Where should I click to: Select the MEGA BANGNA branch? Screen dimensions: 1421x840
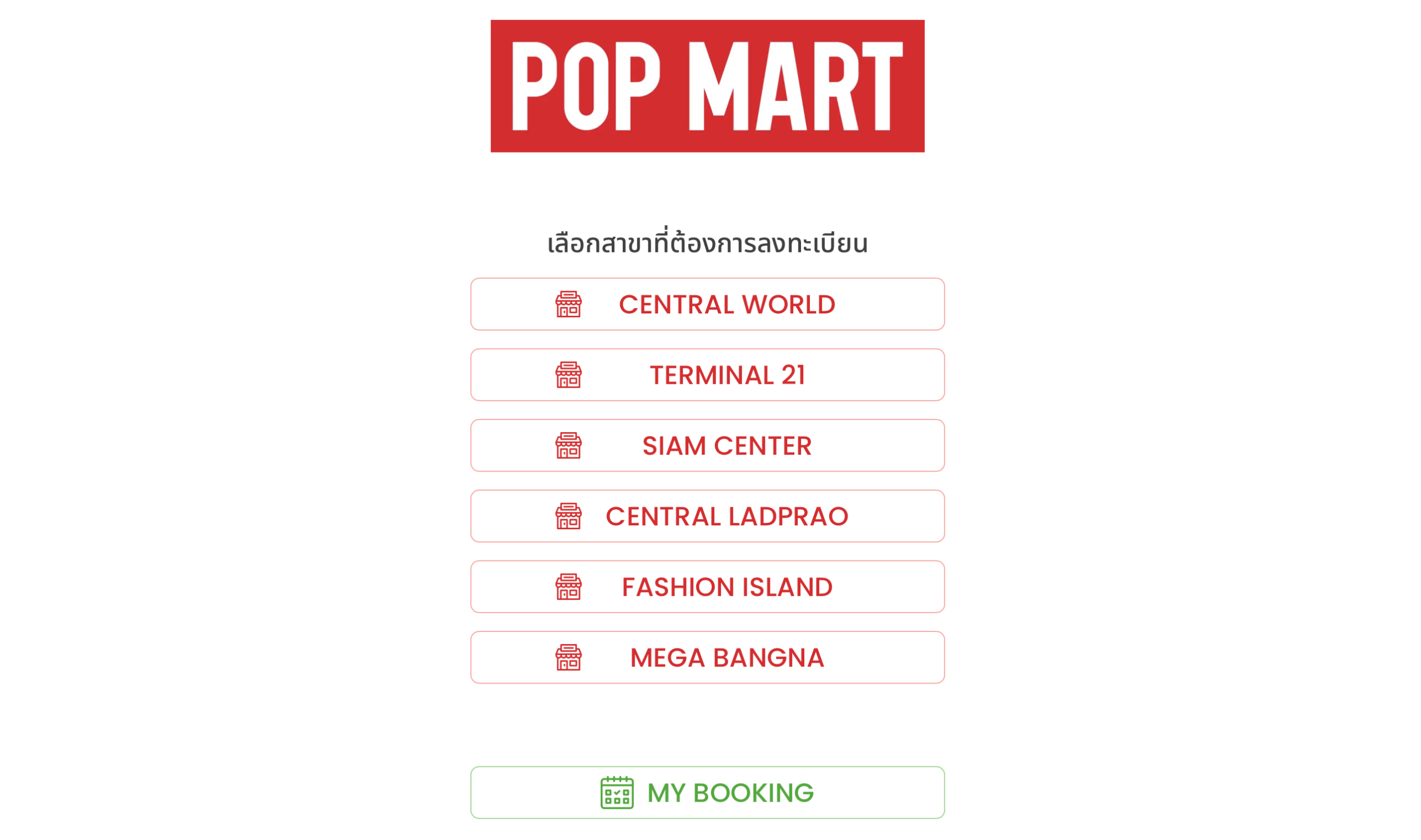point(708,657)
